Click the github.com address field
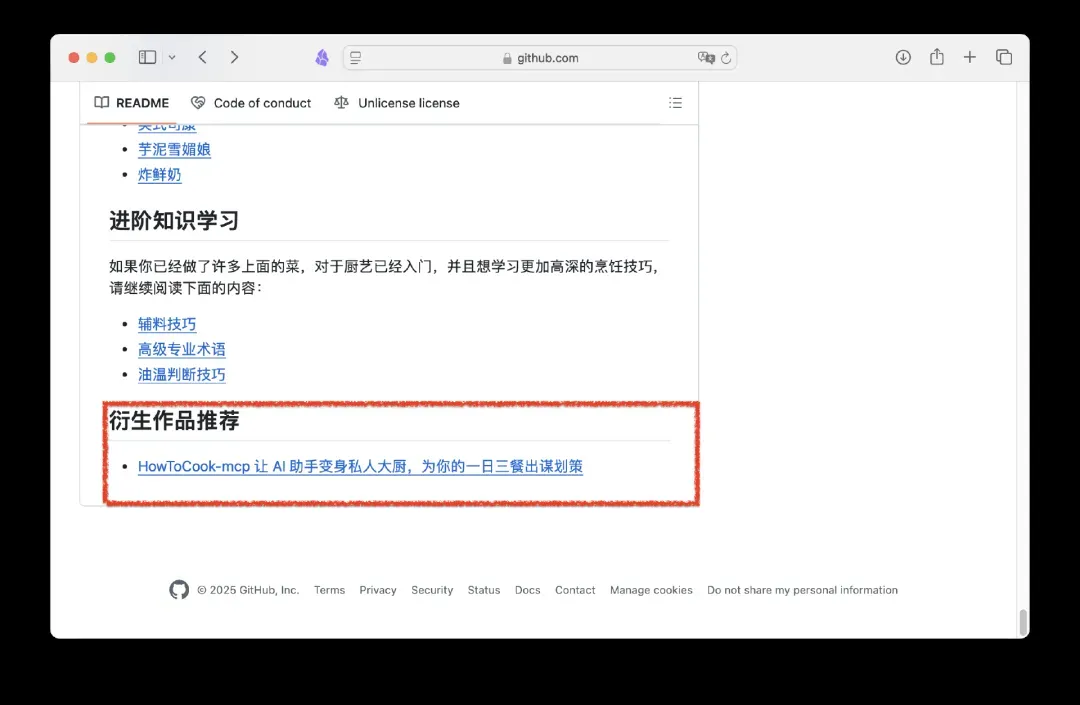The width and height of the screenshot is (1080, 705). (540, 58)
